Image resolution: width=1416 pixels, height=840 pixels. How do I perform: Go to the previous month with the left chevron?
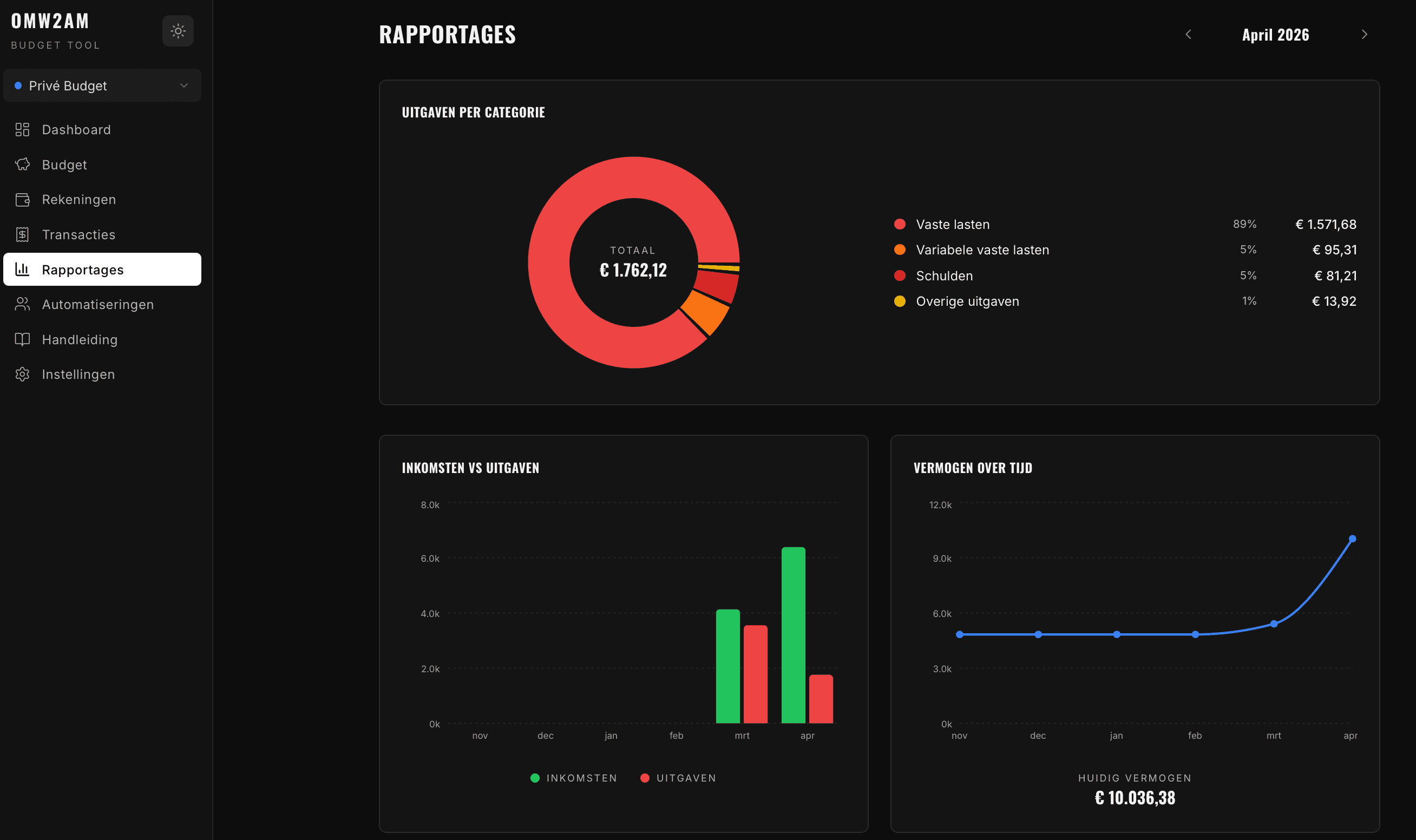tap(1188, 35)
